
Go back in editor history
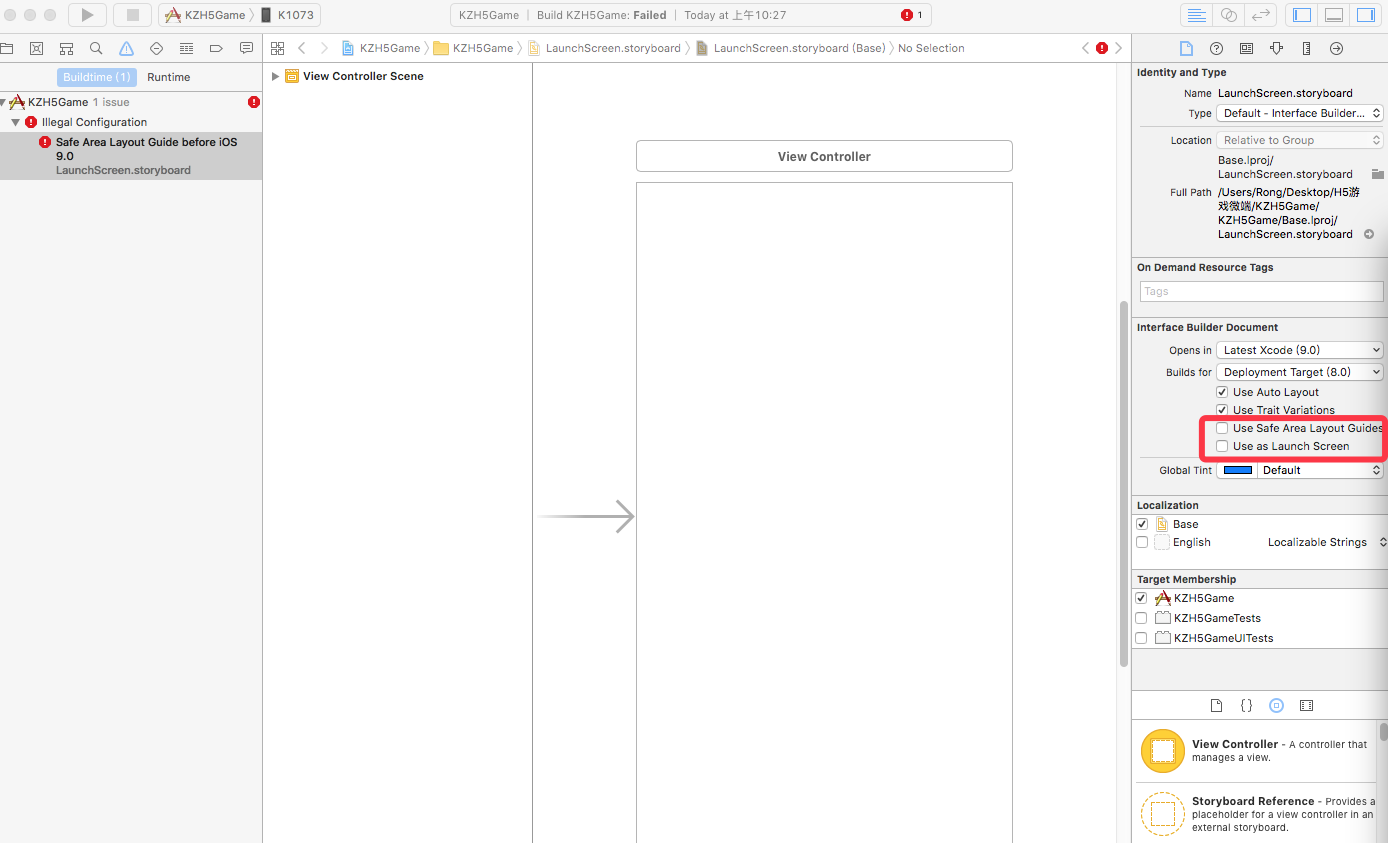tap(301, 48)
